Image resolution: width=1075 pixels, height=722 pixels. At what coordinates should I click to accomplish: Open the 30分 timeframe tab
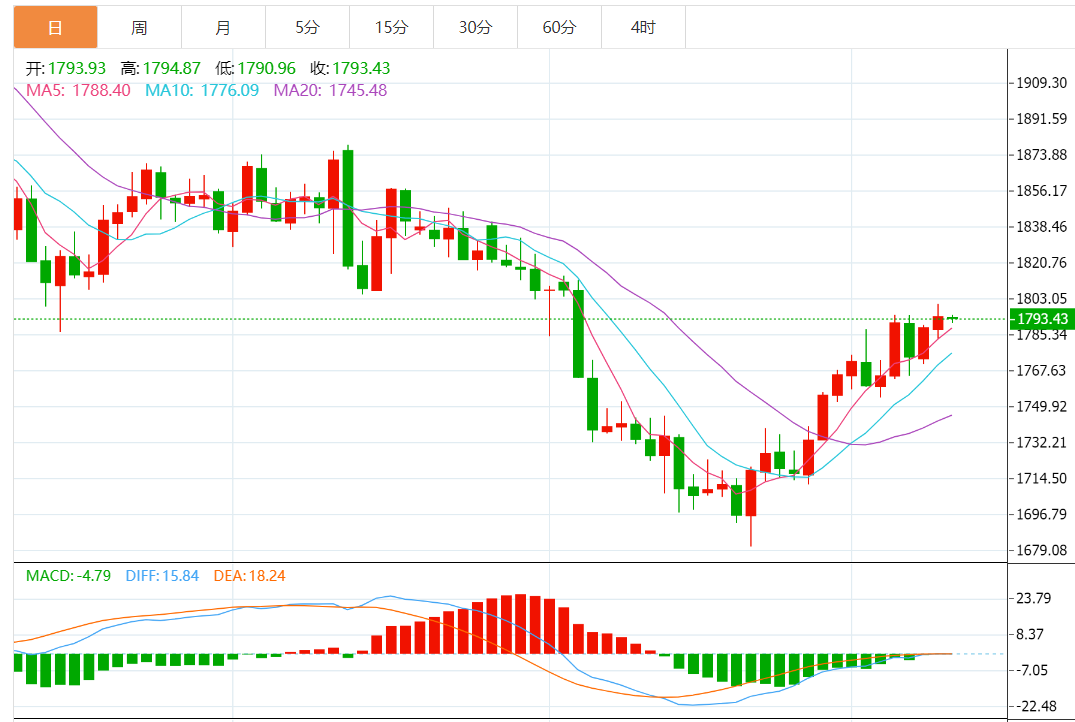pyautogui.click(x=475, y=27)
